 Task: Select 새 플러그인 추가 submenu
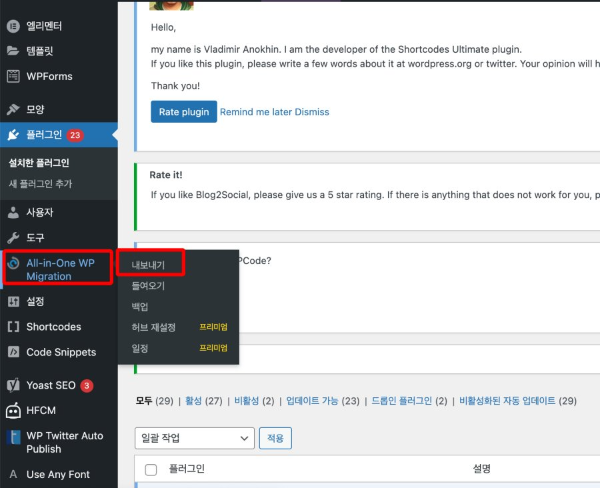pyautogui.click(x=40, y=184)
